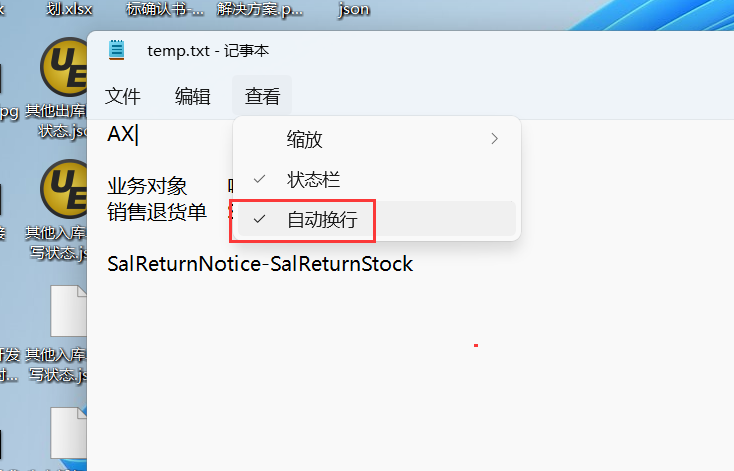Open the 文件 menu
Image resolution: width=734 pixels, height=471 pixels.
point(123,96)
